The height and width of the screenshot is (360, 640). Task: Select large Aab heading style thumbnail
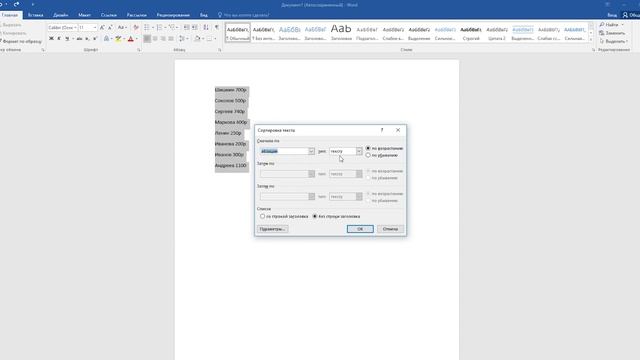pos(341,32)
